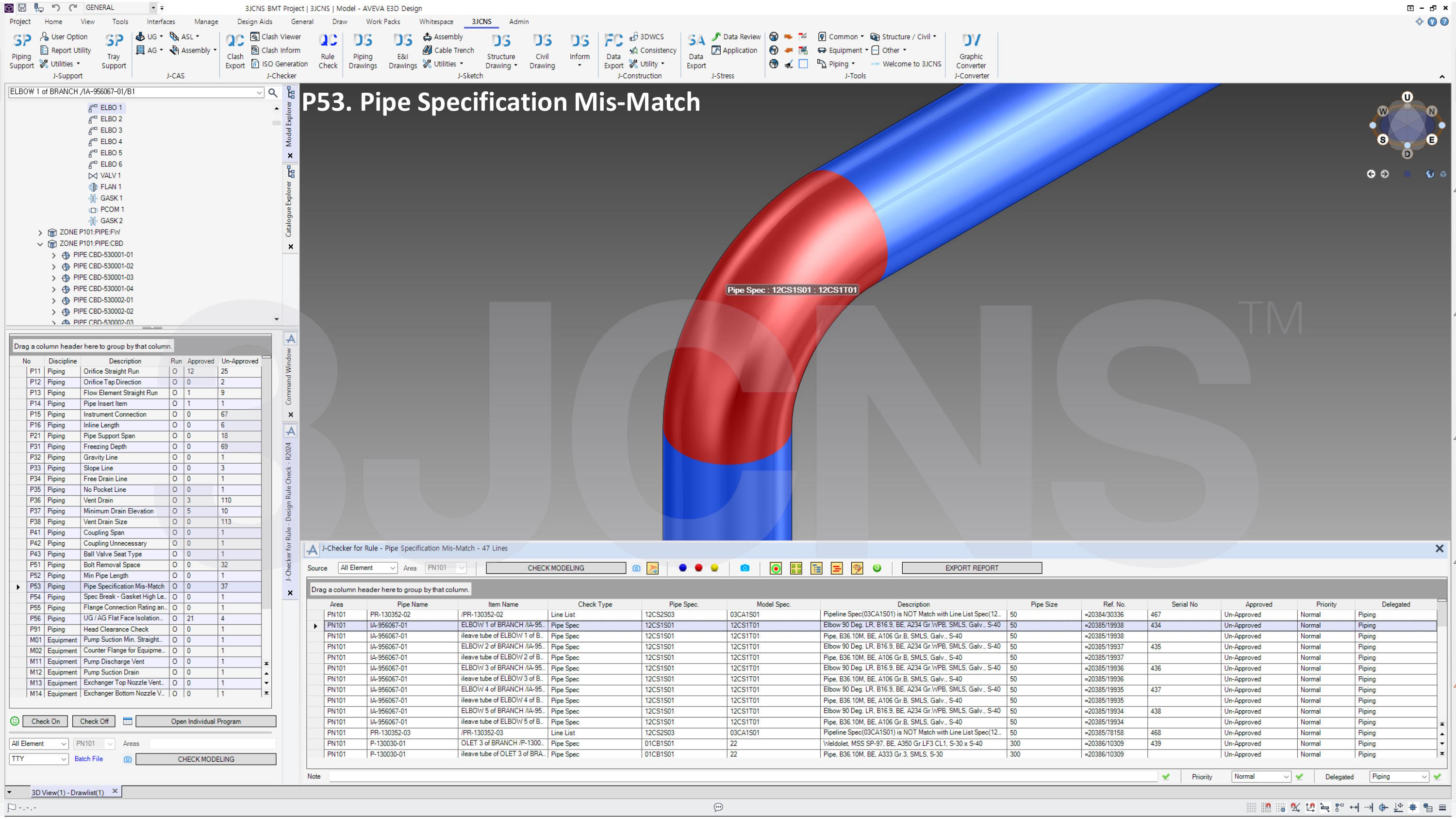Open E&I Drawings tool
Screen dimensions: 1456x819
[402, 51]
